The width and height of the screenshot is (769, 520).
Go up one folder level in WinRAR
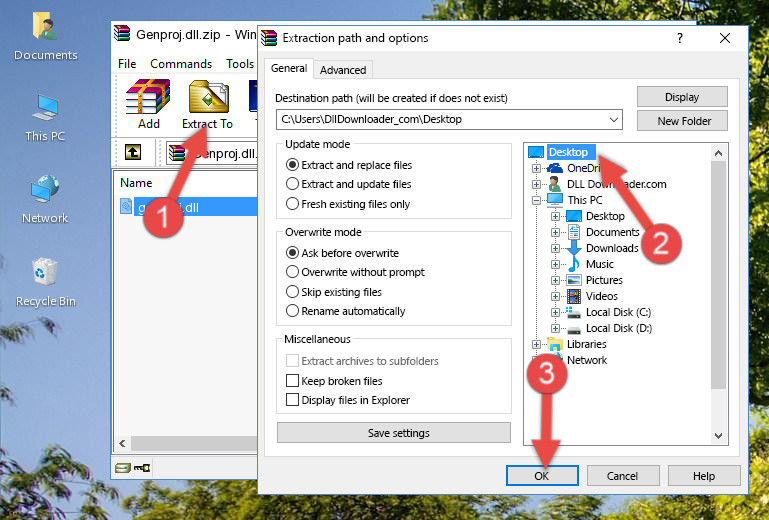pos(133,152)
